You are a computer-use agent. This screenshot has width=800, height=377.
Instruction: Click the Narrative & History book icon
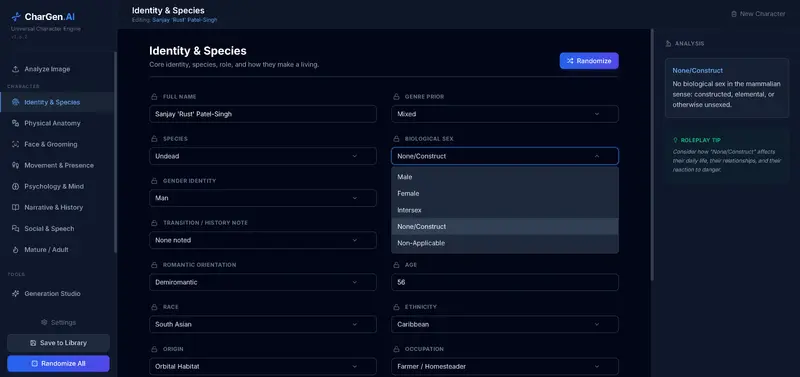coord(15,208)
